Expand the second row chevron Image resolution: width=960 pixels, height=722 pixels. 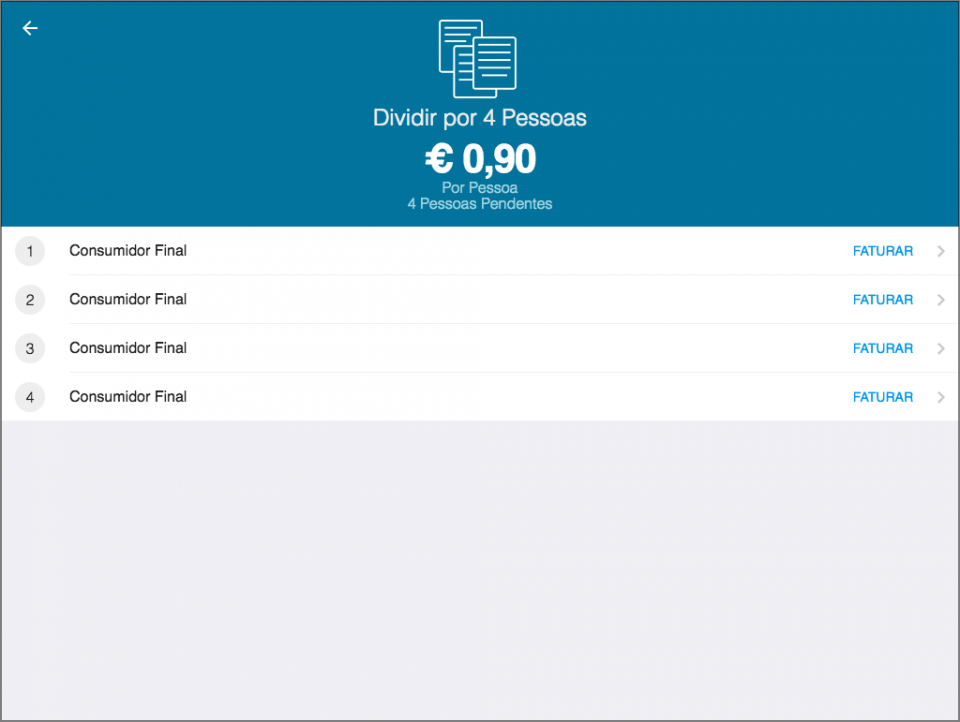tap(941, 300)
